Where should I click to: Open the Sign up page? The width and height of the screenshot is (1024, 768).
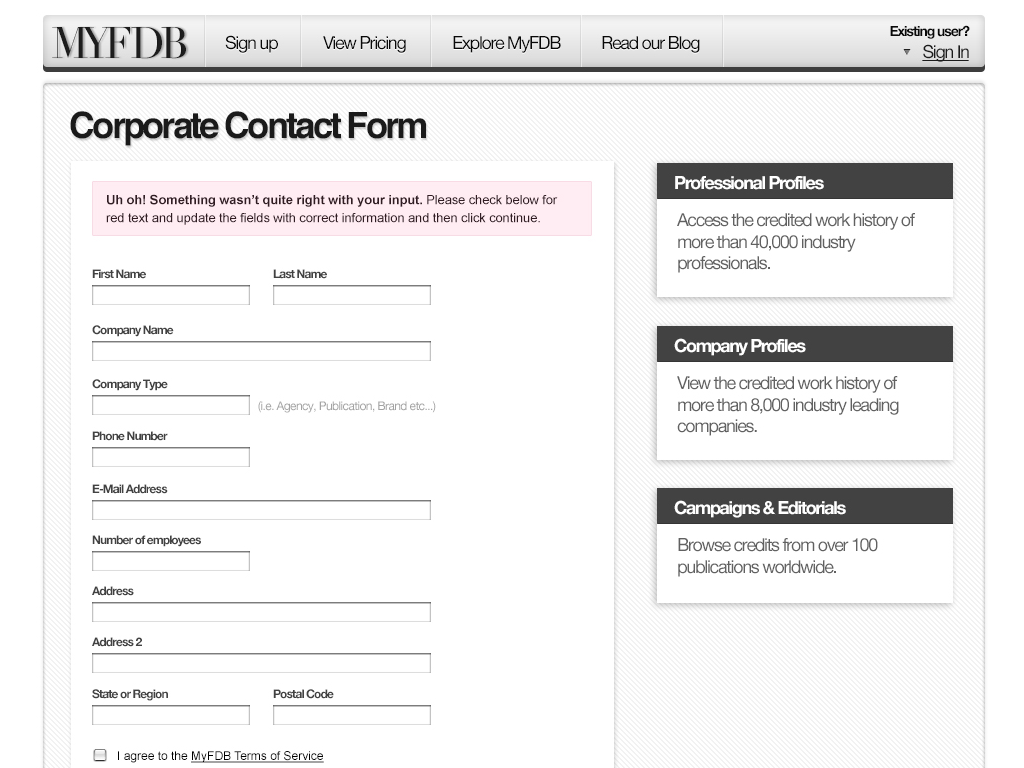252,43
